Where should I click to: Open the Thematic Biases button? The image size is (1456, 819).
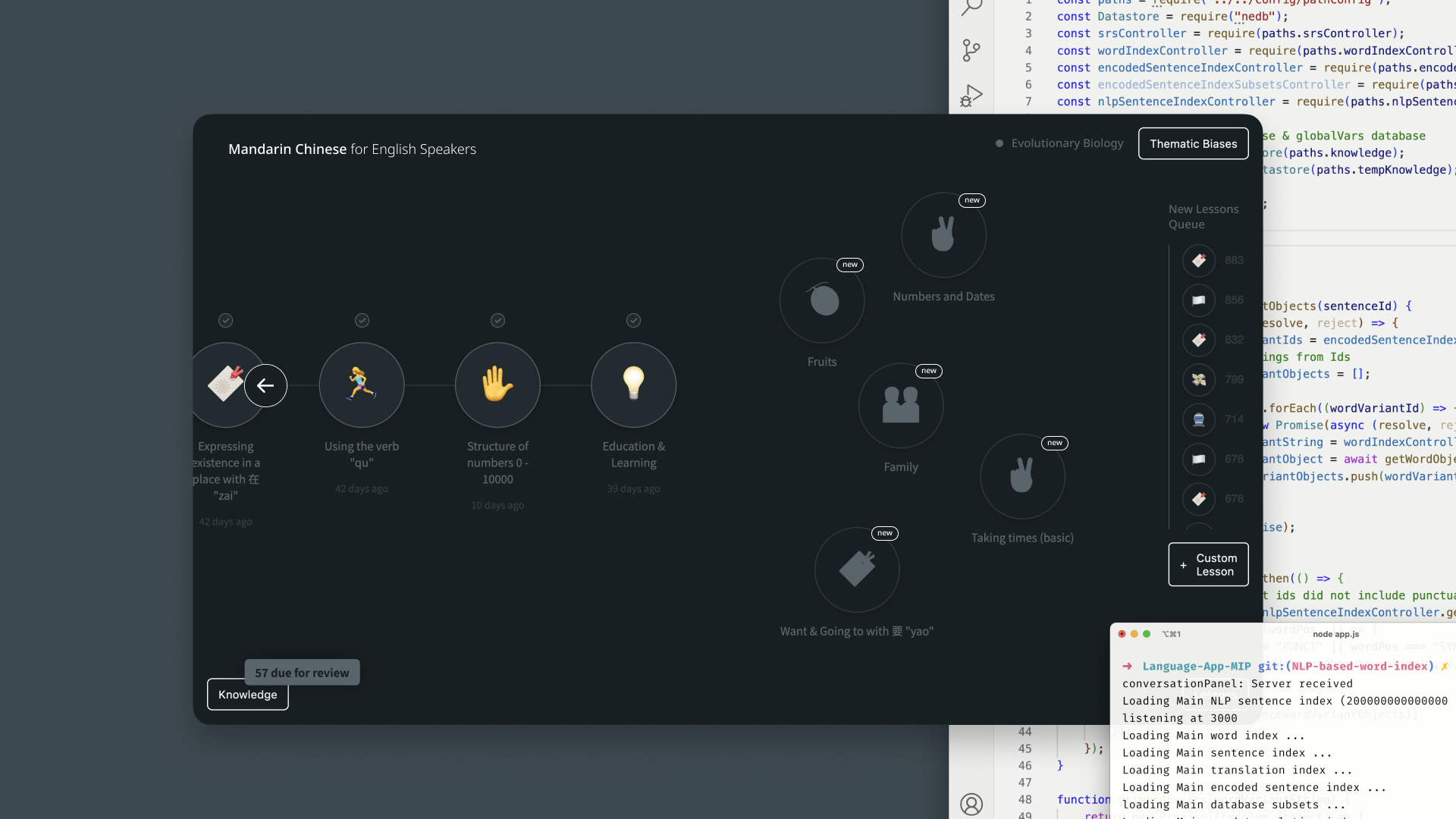(1193, 143)
